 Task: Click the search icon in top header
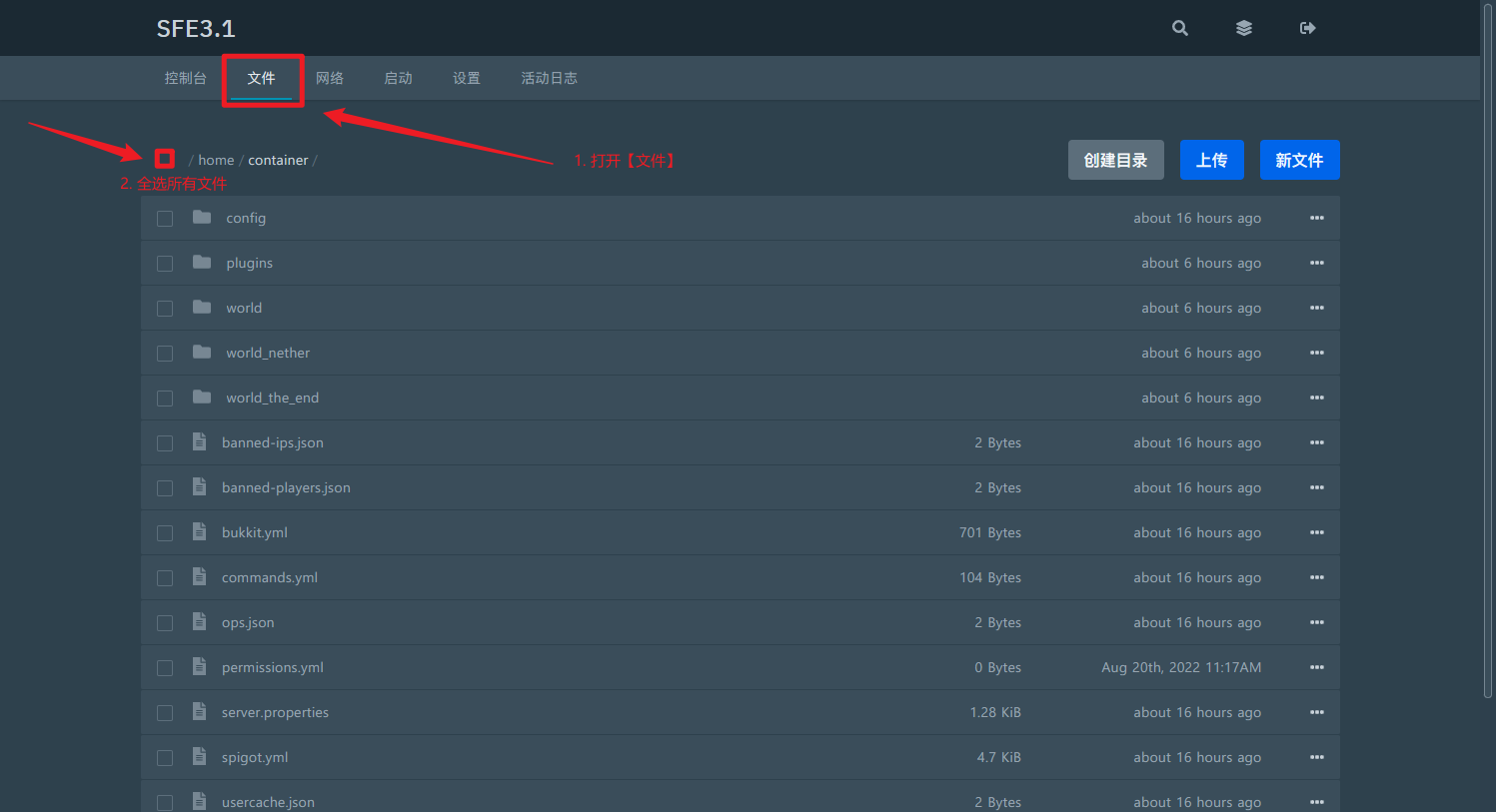[1180, 28]
